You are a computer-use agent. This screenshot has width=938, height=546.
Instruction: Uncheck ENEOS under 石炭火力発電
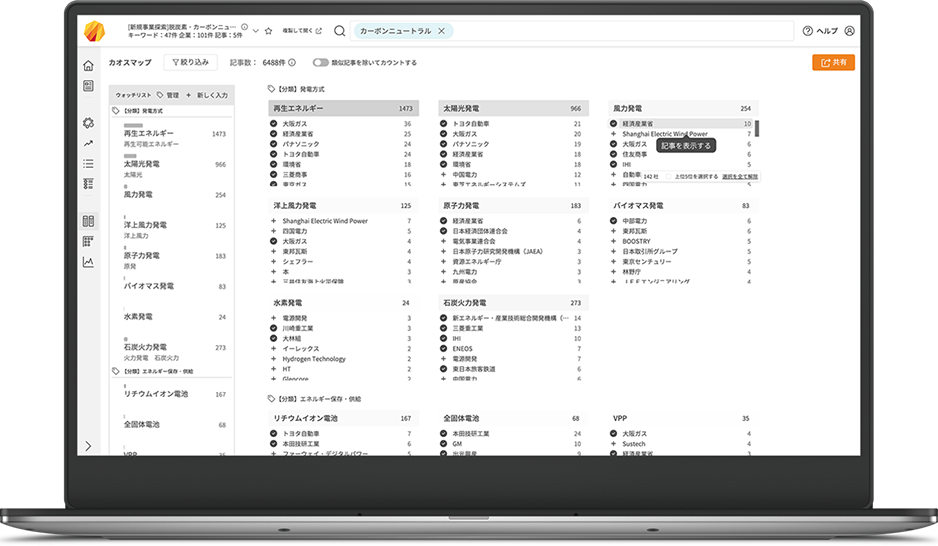[443, 349]
